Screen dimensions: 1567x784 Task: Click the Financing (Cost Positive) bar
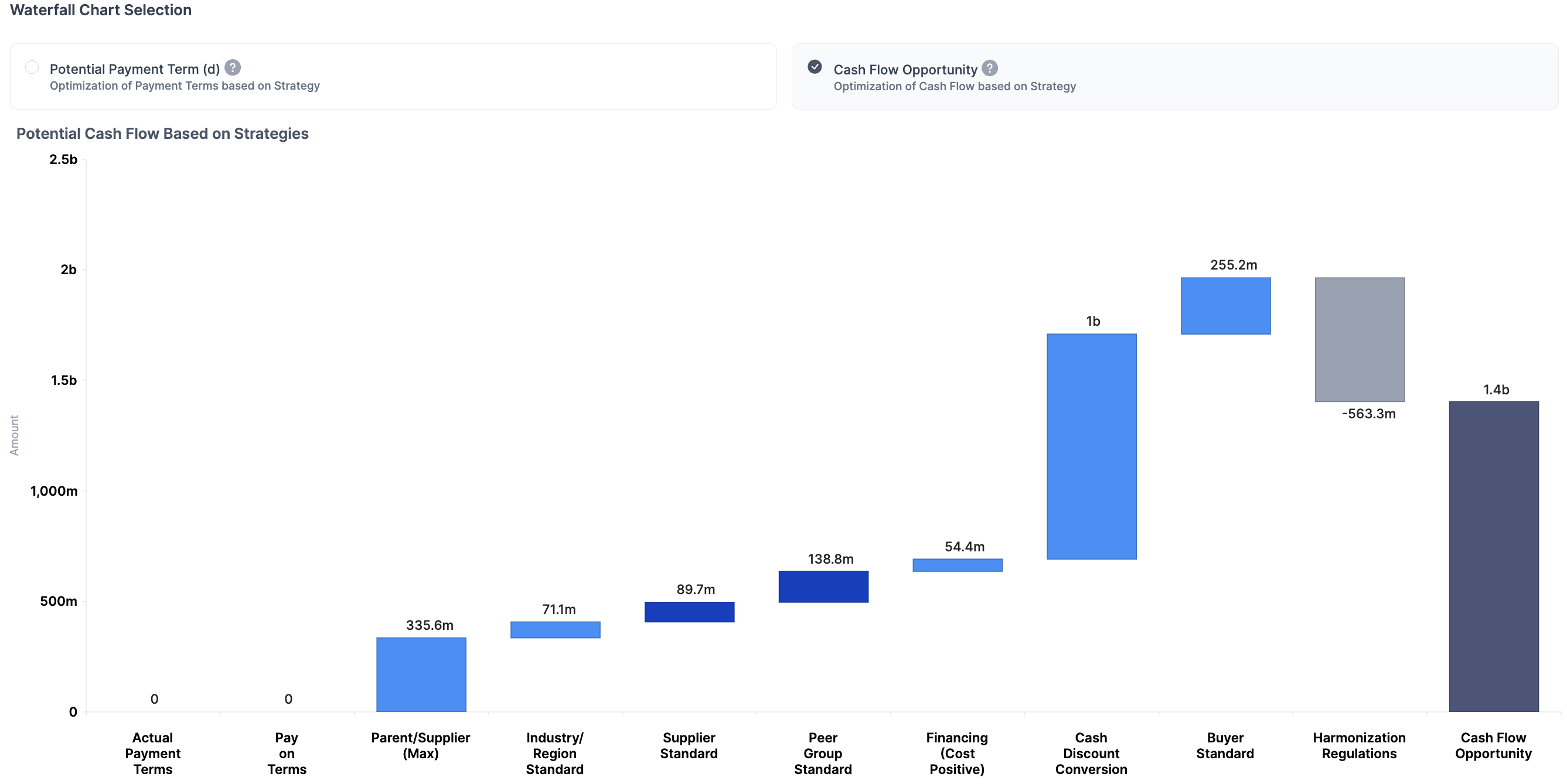pyautogui.click(x=957, y=565)
